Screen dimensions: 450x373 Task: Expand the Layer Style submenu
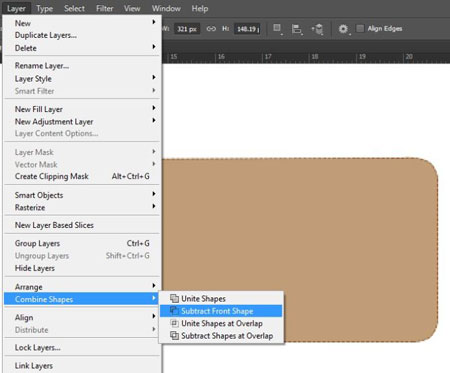[82, 79]
